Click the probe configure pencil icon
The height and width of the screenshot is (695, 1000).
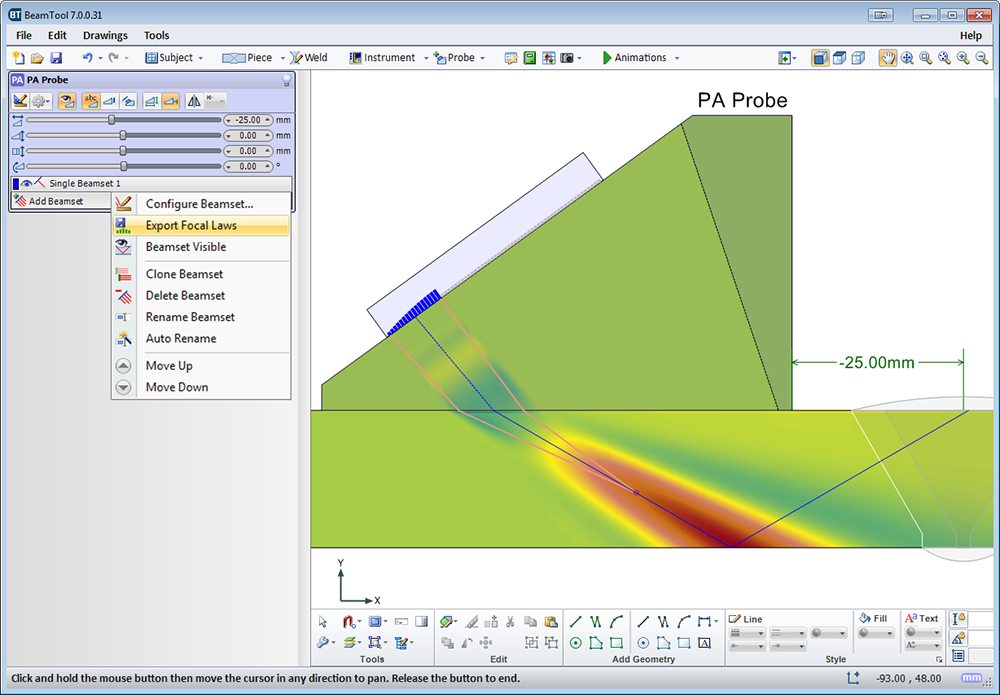[x=20, y=101]
